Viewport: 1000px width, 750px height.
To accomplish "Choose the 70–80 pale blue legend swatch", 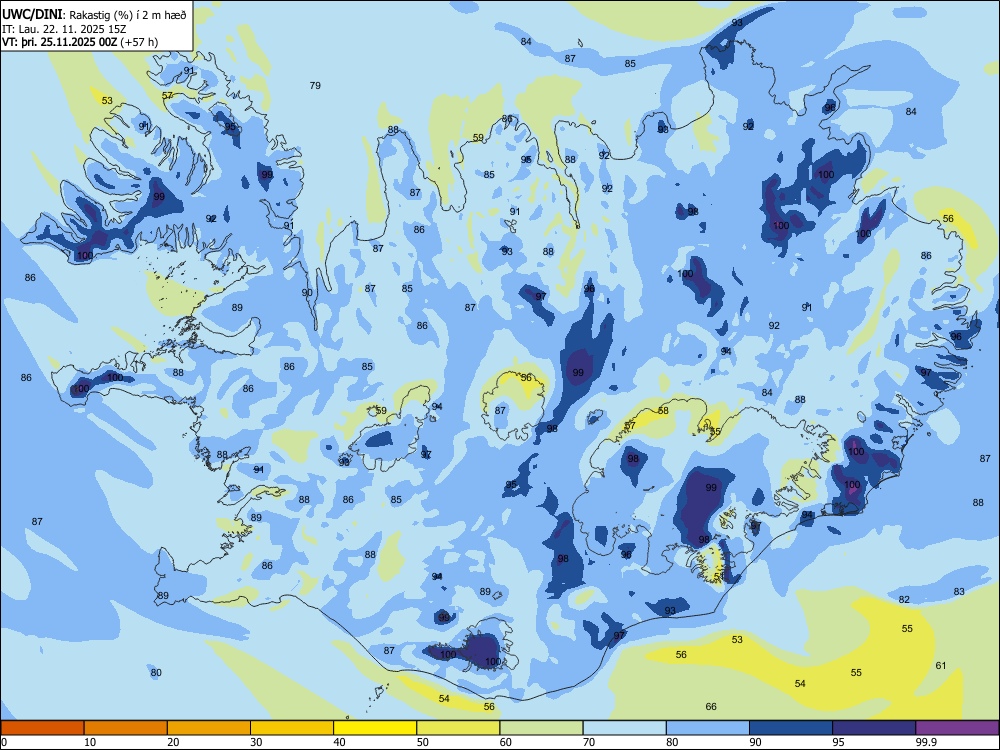I will click(x=624, y=728).
